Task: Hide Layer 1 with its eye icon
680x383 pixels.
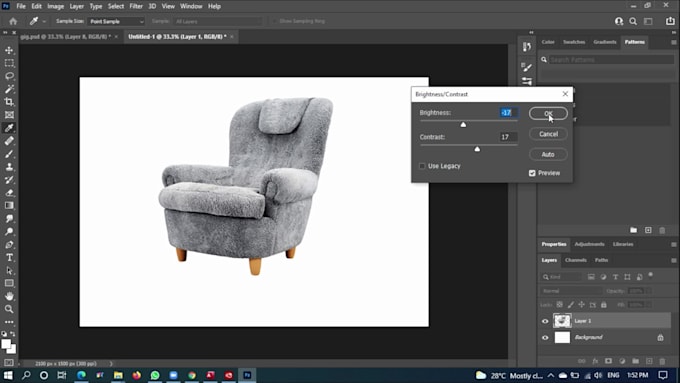Action: pyautogui.click(x=545, y=321)
